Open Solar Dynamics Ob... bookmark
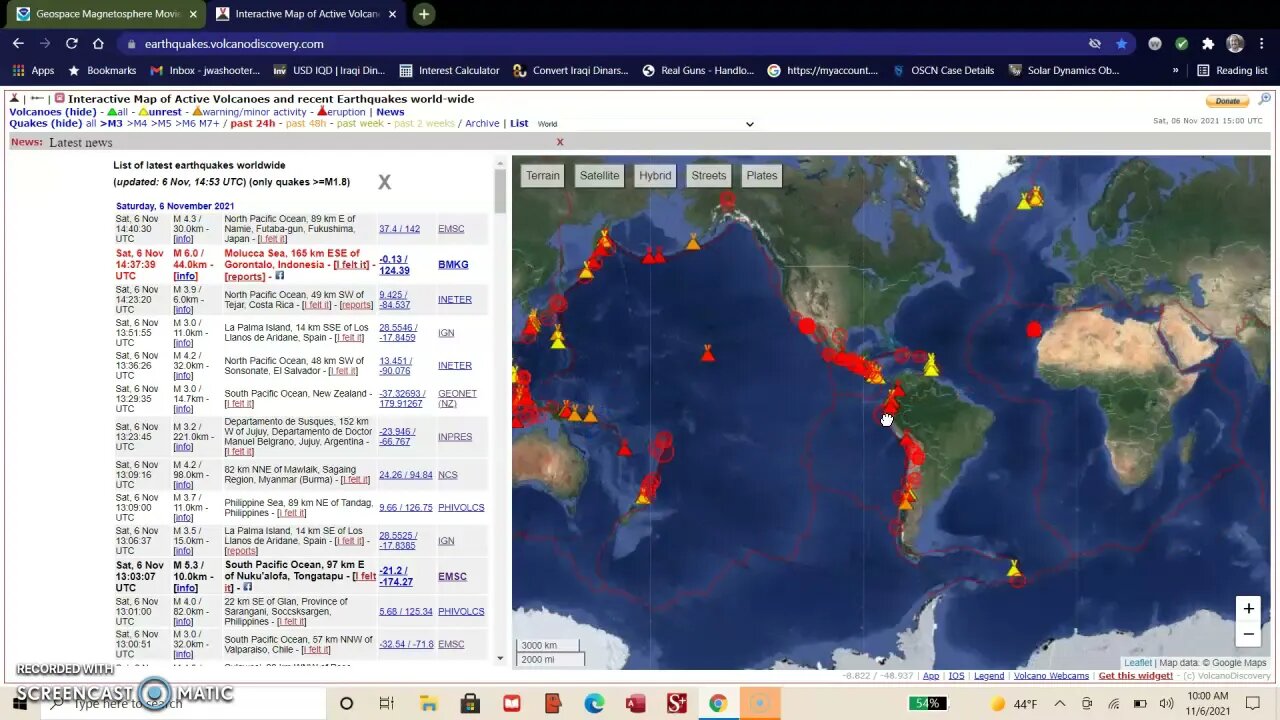1280x720 pixels. [1064, 70]
